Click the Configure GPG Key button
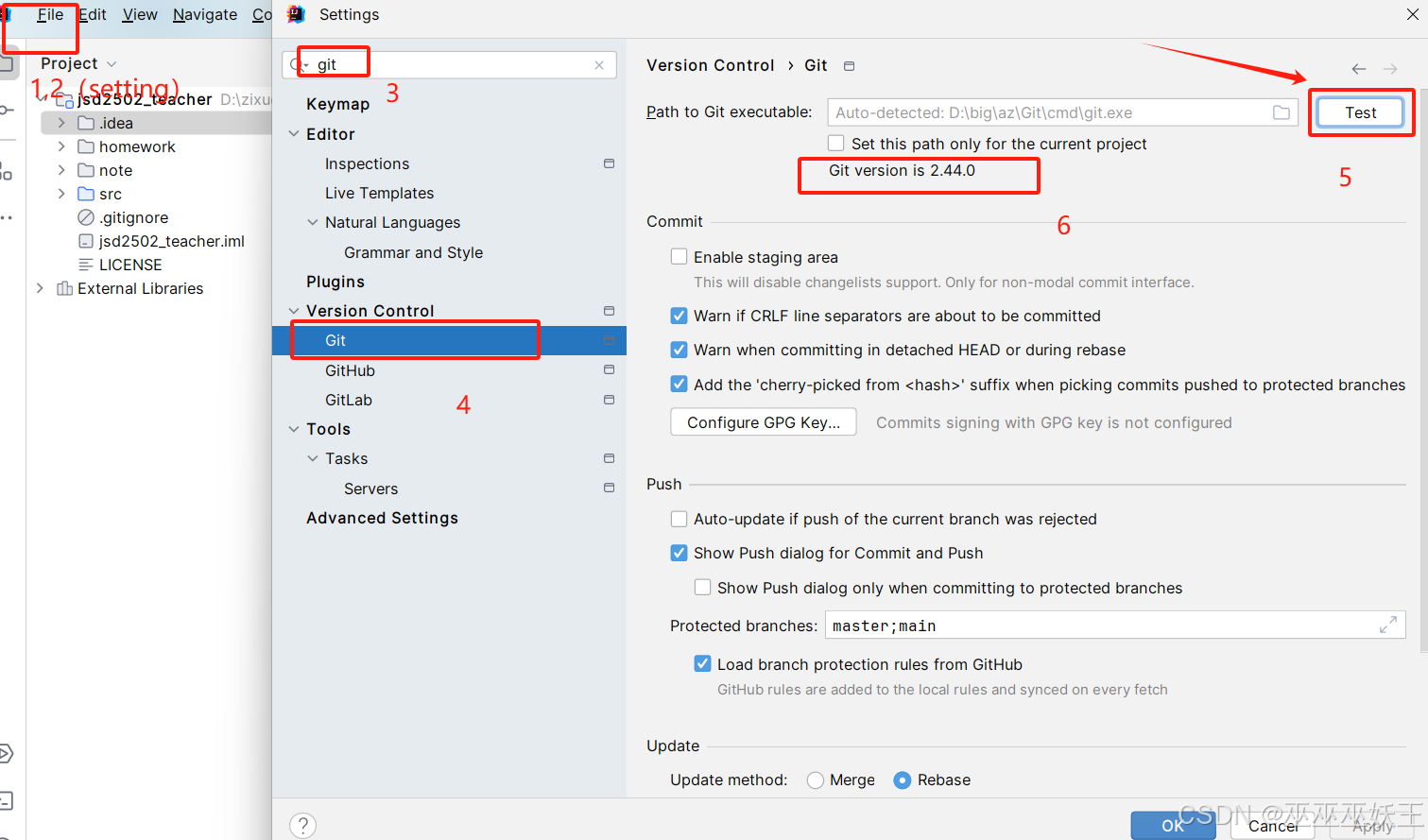Viewport: 1428px width, 840px height. (x=763, y=421)
